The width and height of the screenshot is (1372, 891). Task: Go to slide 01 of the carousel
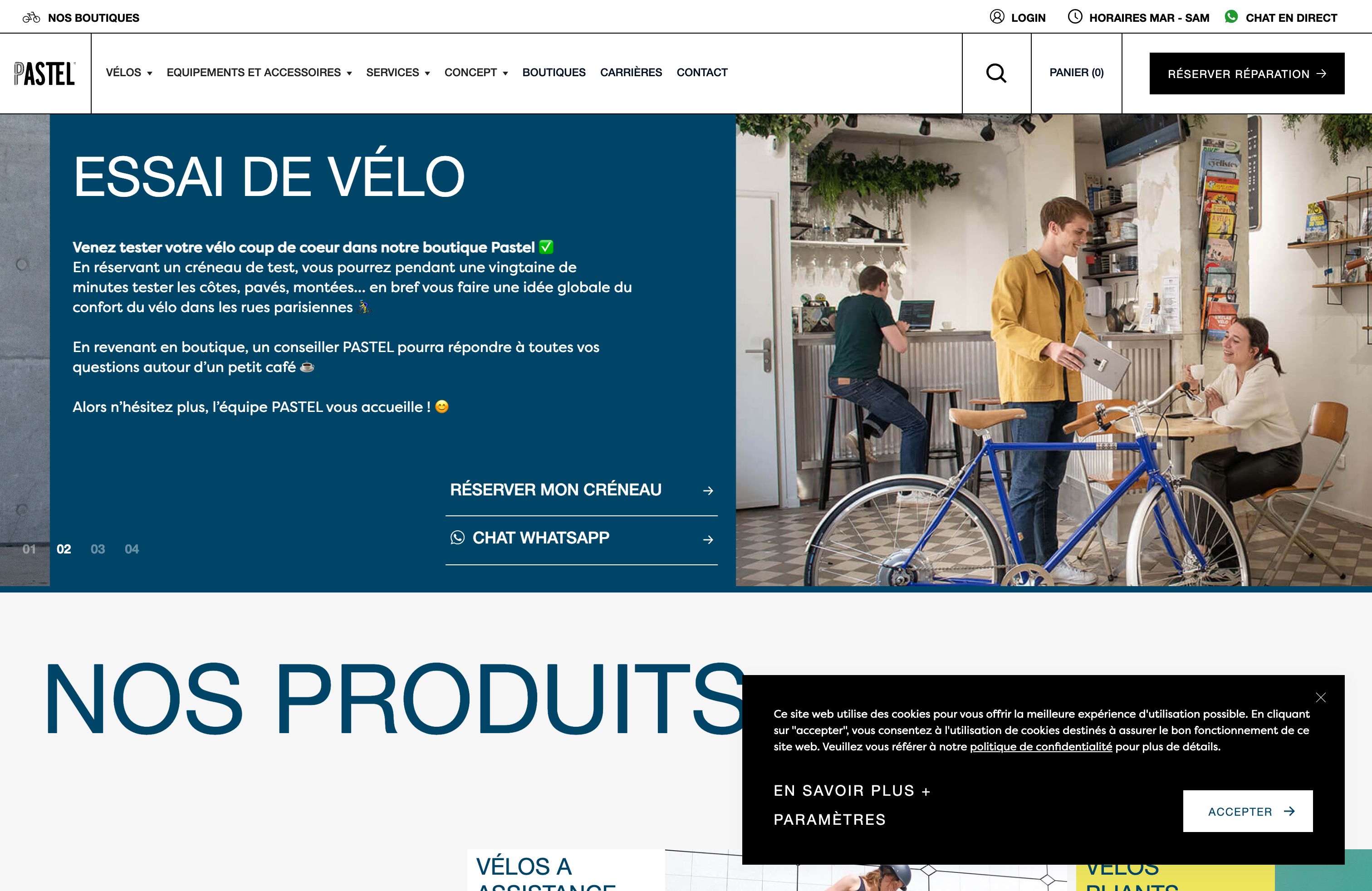[x=29, y=549]
